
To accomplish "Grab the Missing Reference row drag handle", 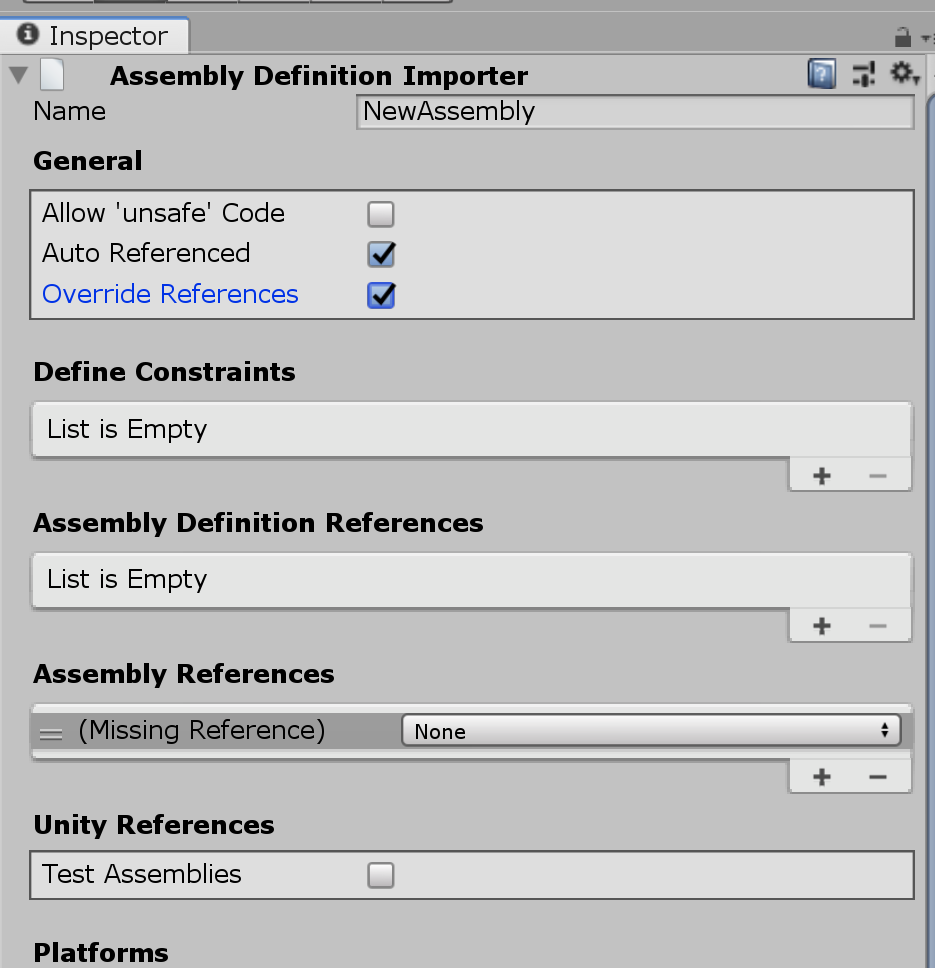I will pyautogui.click(x=50, y=733).
